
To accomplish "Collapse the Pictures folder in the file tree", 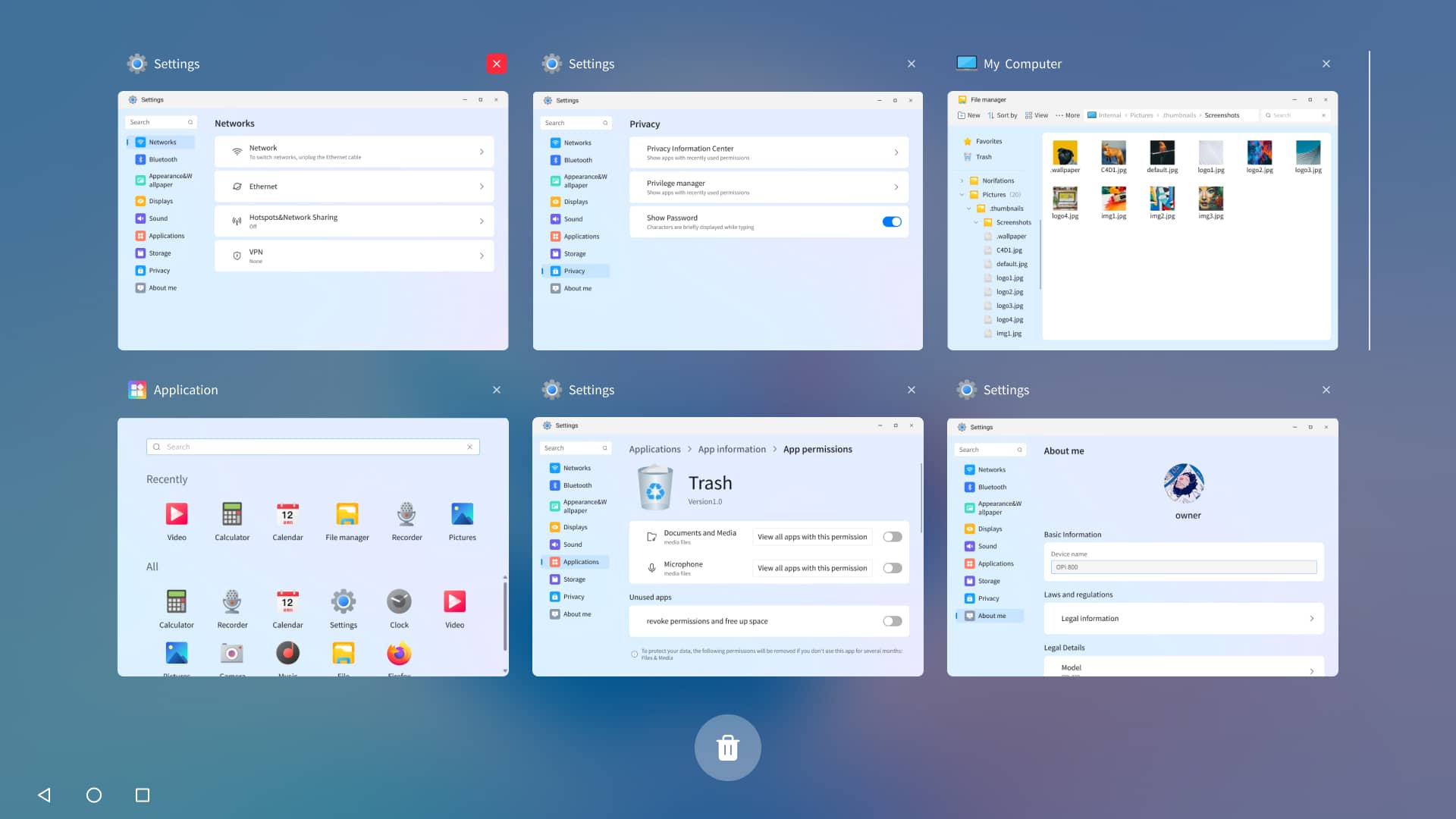I will [962, 195].
